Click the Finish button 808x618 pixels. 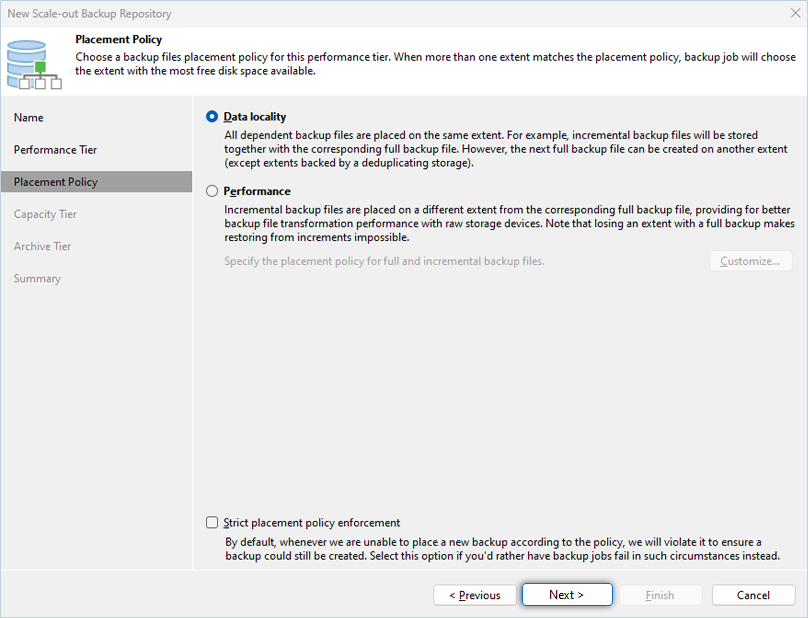click(x=660, y=595)
